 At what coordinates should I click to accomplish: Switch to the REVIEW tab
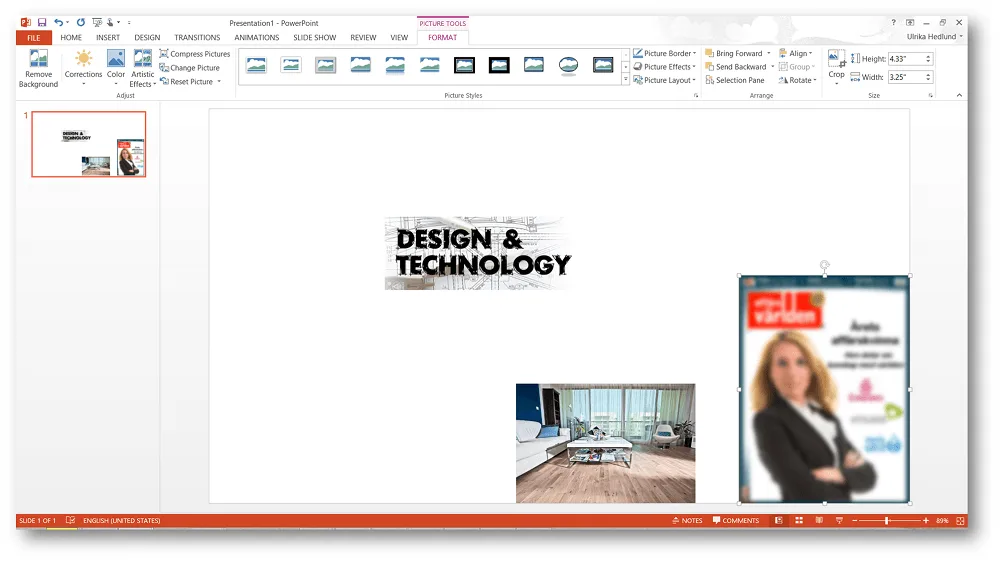click(363, 38)
